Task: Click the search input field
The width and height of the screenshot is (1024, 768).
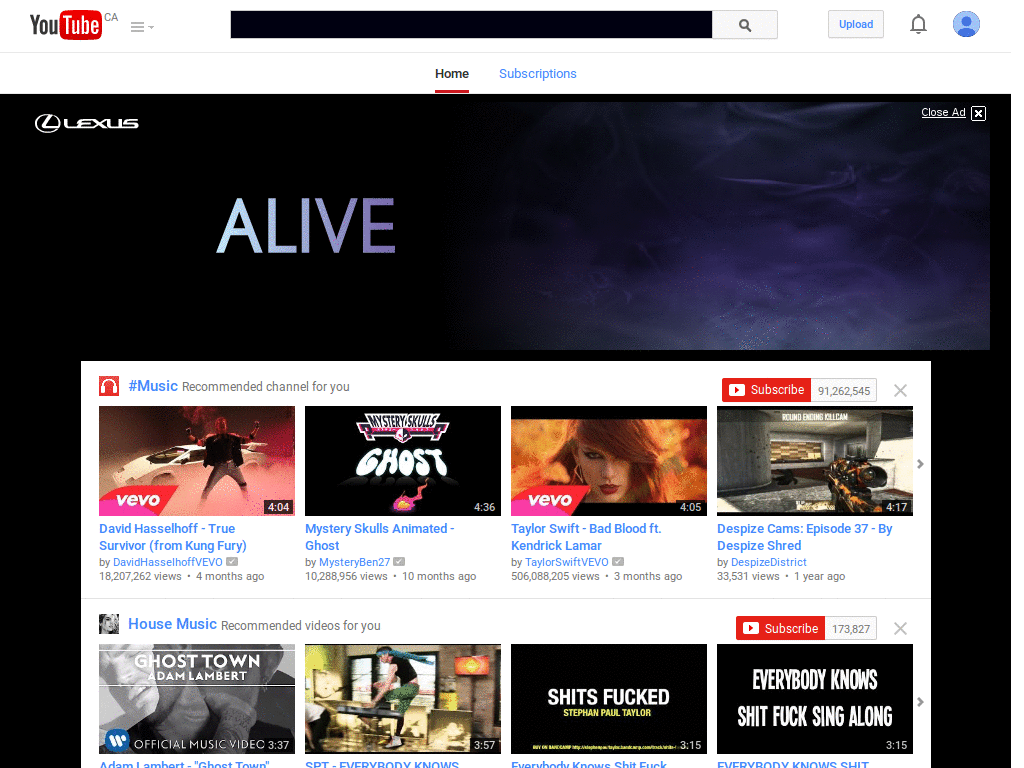Action: 471,24
